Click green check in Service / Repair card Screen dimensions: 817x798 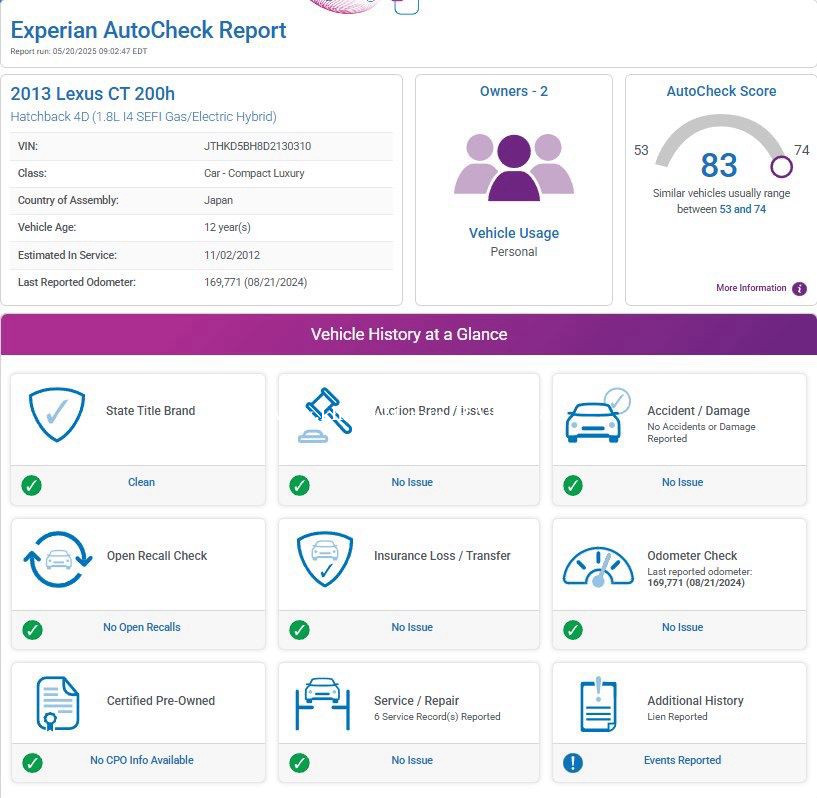pyautogui.click(x=300, y=763)
